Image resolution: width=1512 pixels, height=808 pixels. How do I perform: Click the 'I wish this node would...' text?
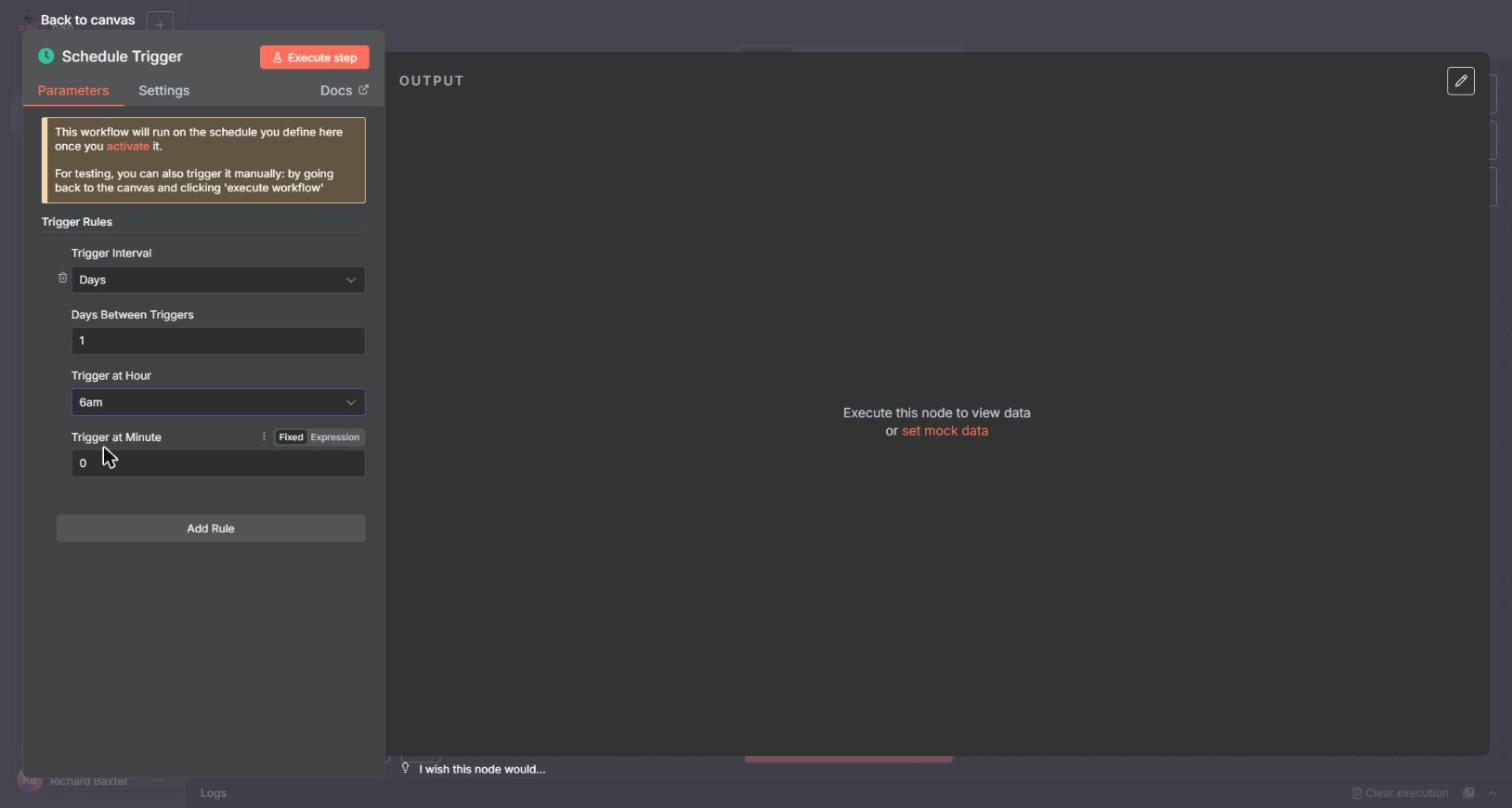tap(482, 769)
